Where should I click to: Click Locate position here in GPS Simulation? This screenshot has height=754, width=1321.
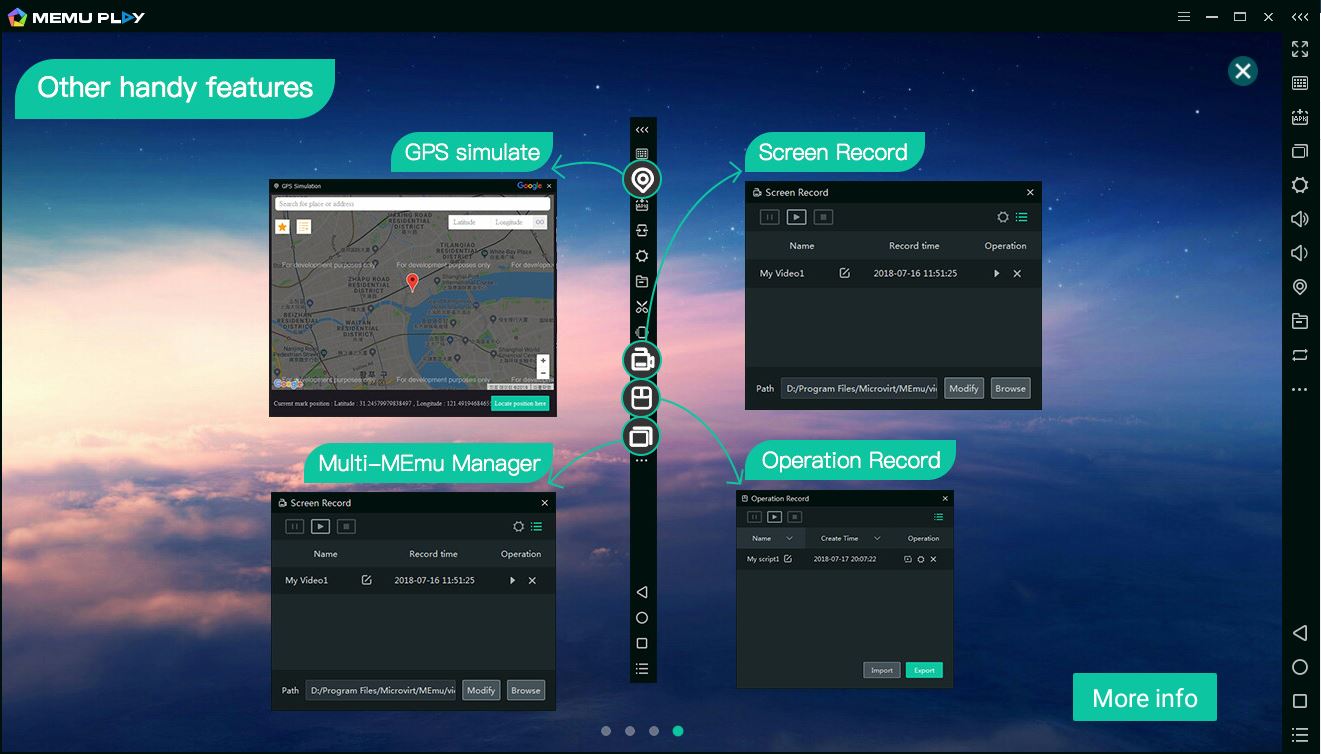[520, 403]
